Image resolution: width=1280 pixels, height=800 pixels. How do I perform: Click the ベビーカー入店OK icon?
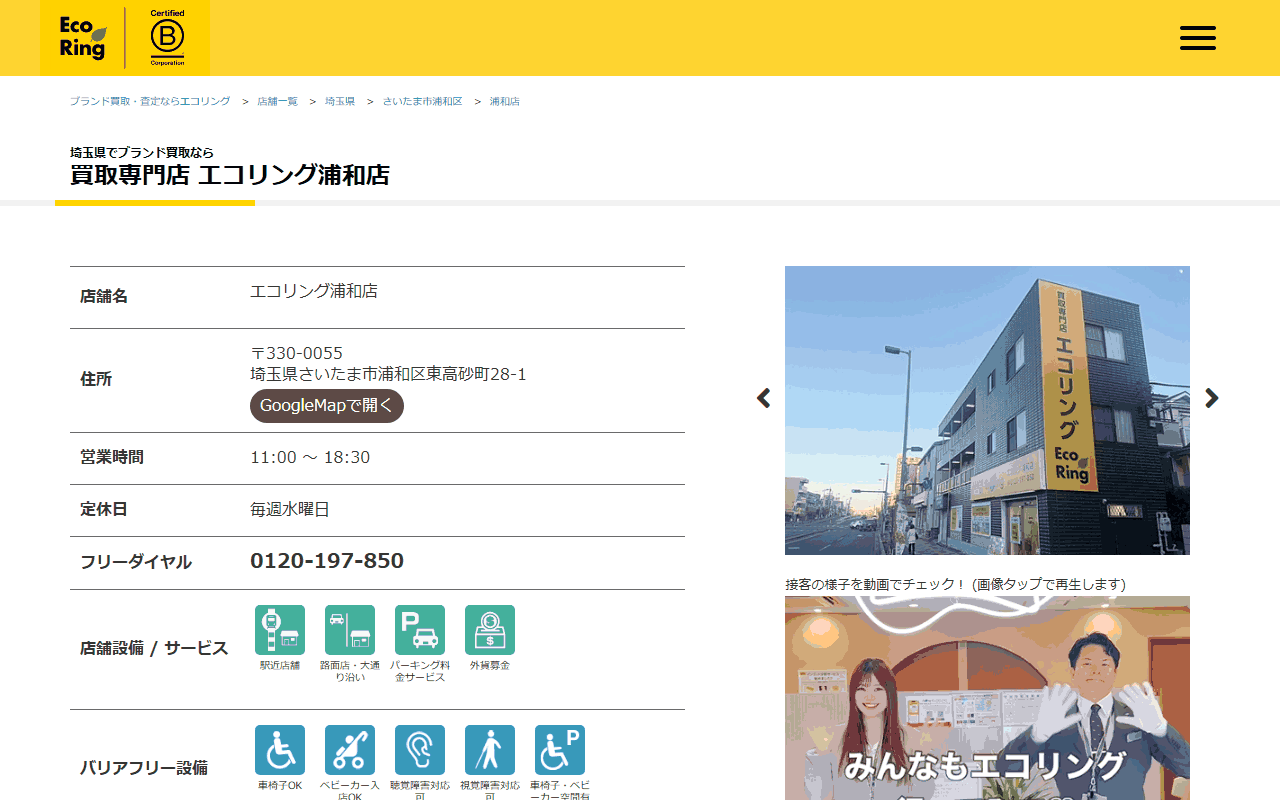[x=350, y=750]
